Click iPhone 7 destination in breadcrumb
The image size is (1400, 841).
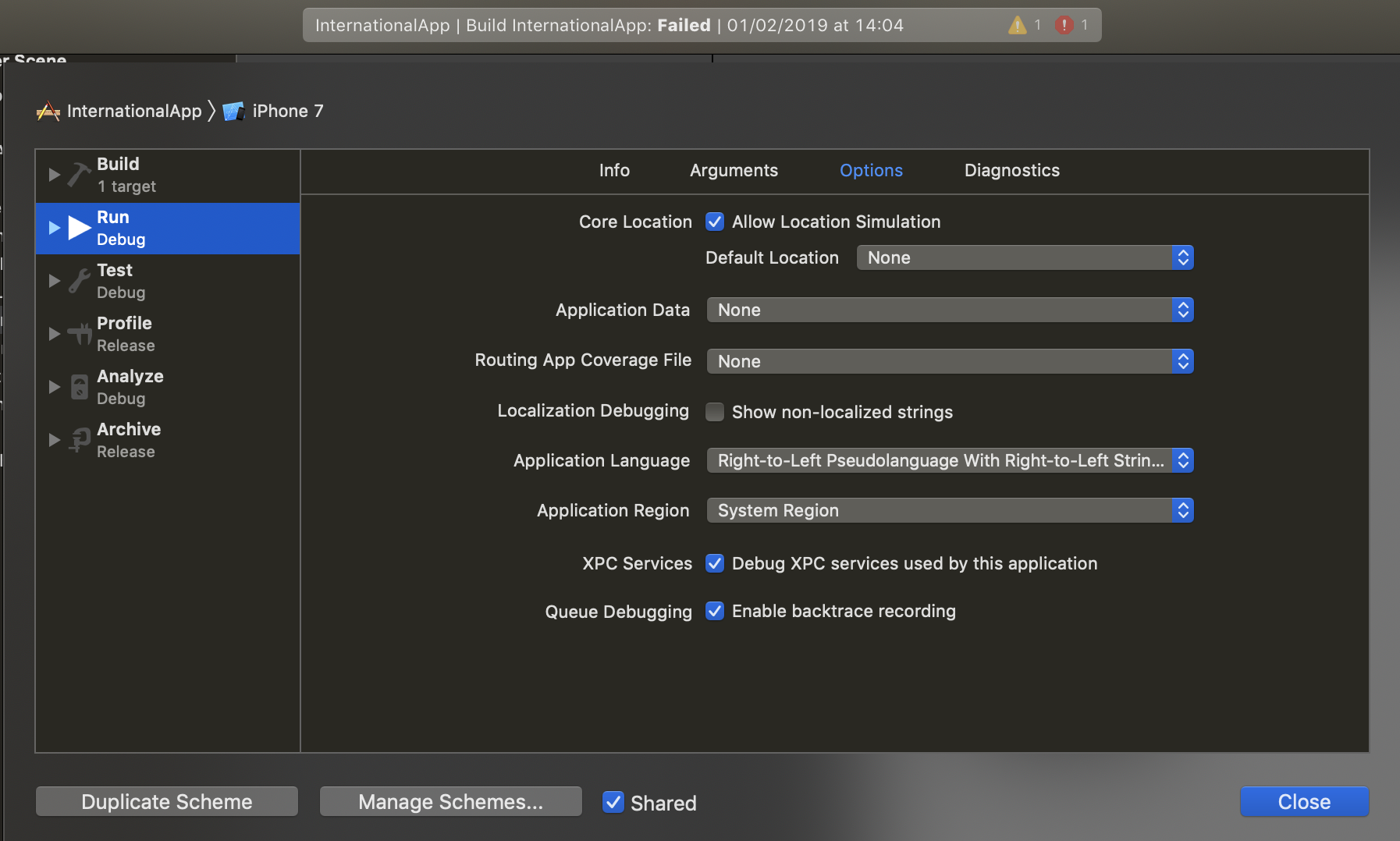point(287,112)
